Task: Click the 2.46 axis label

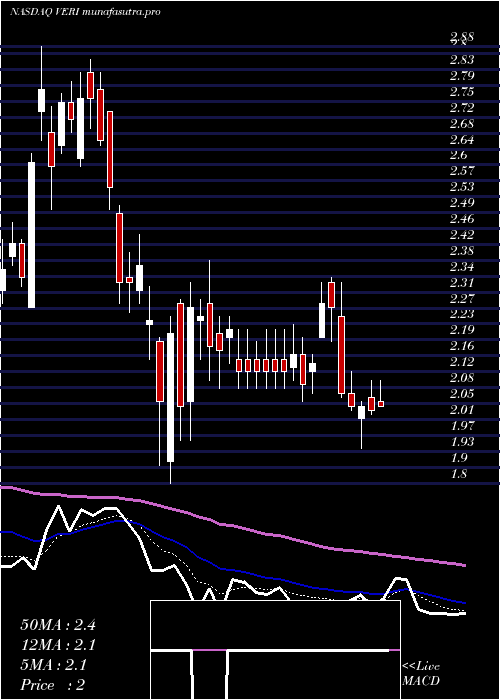Action: pyautogui.click(x=462, y=219)
